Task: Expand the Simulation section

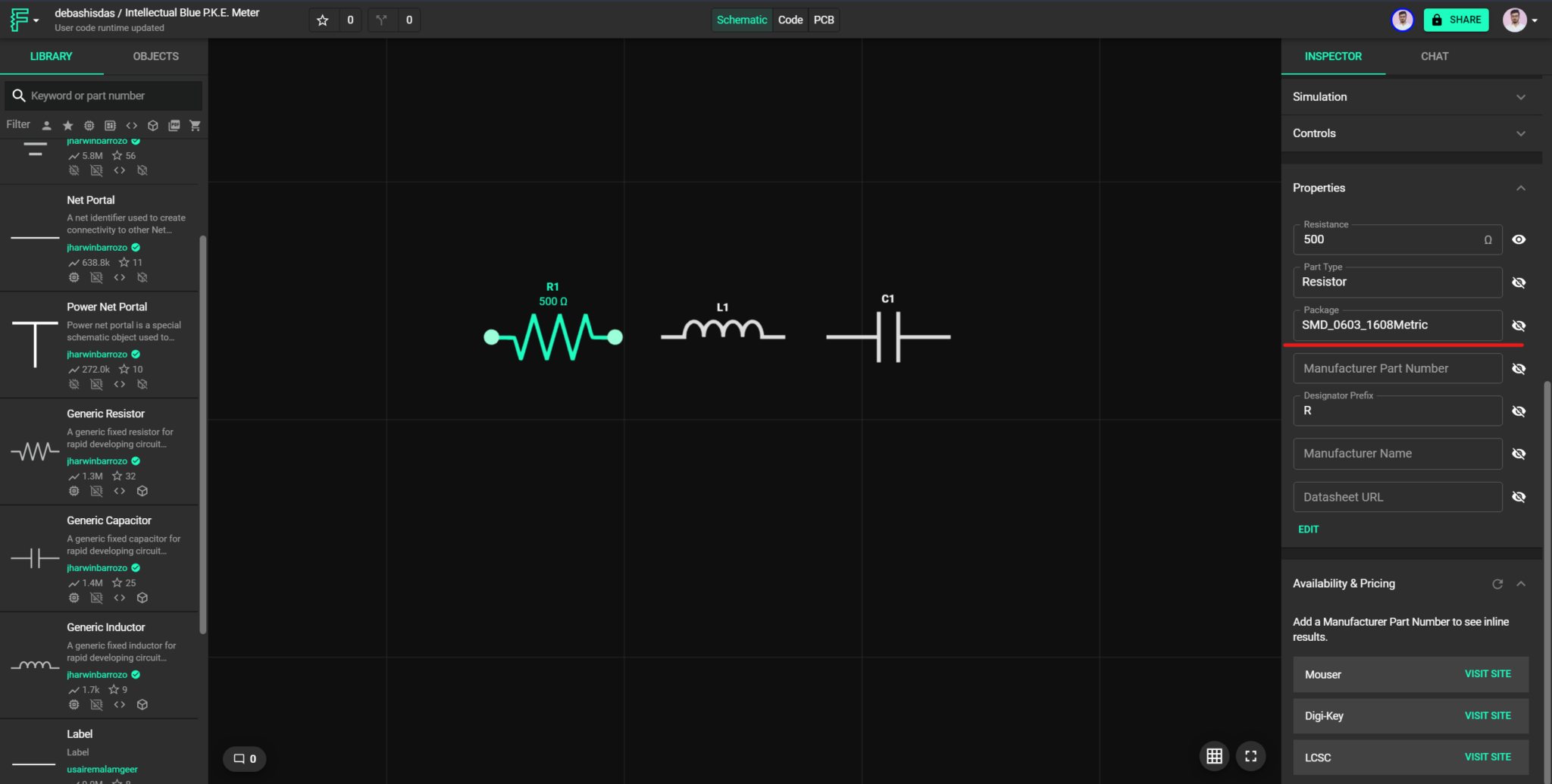Action: pos(1522,97)
